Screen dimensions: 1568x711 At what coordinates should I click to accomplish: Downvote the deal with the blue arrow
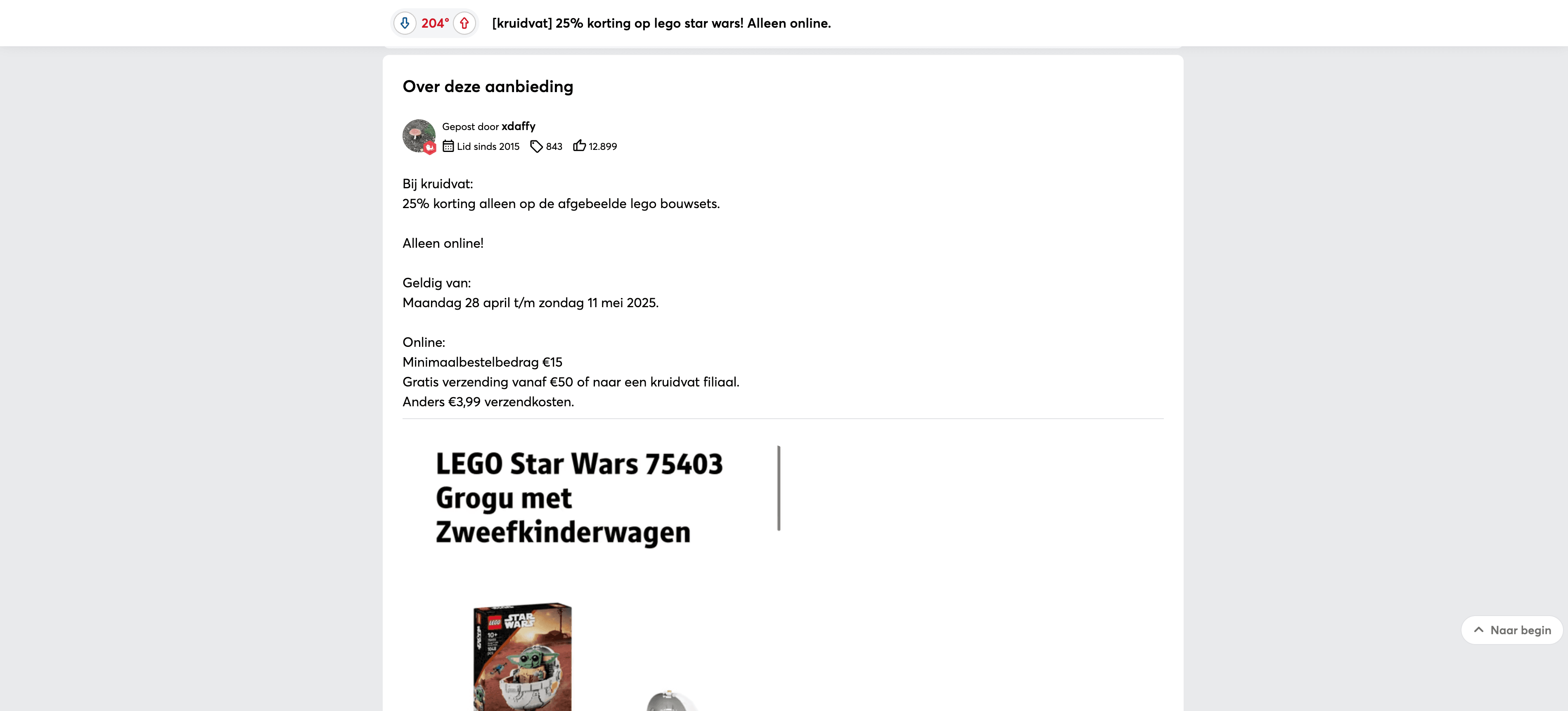[x=405, y=23]
